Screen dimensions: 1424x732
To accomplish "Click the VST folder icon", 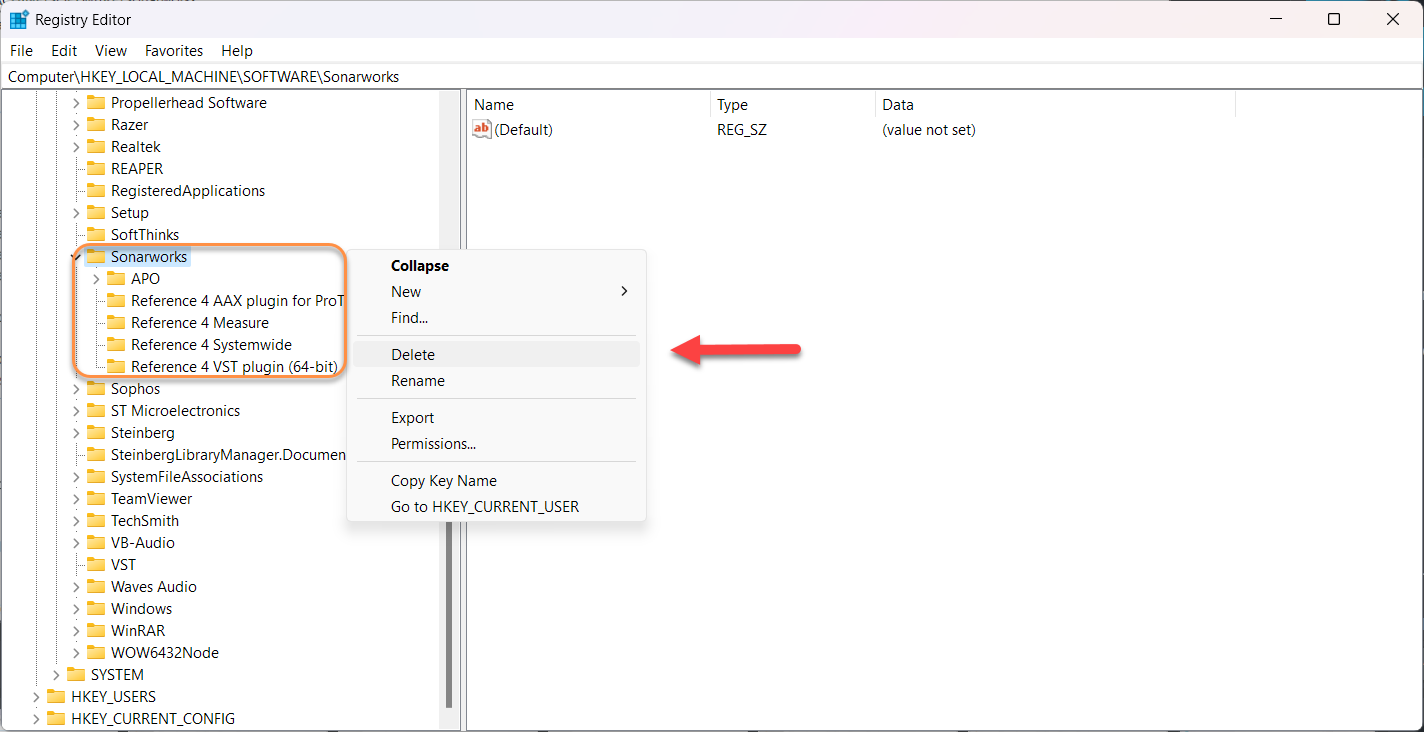I will pos(96,564).
